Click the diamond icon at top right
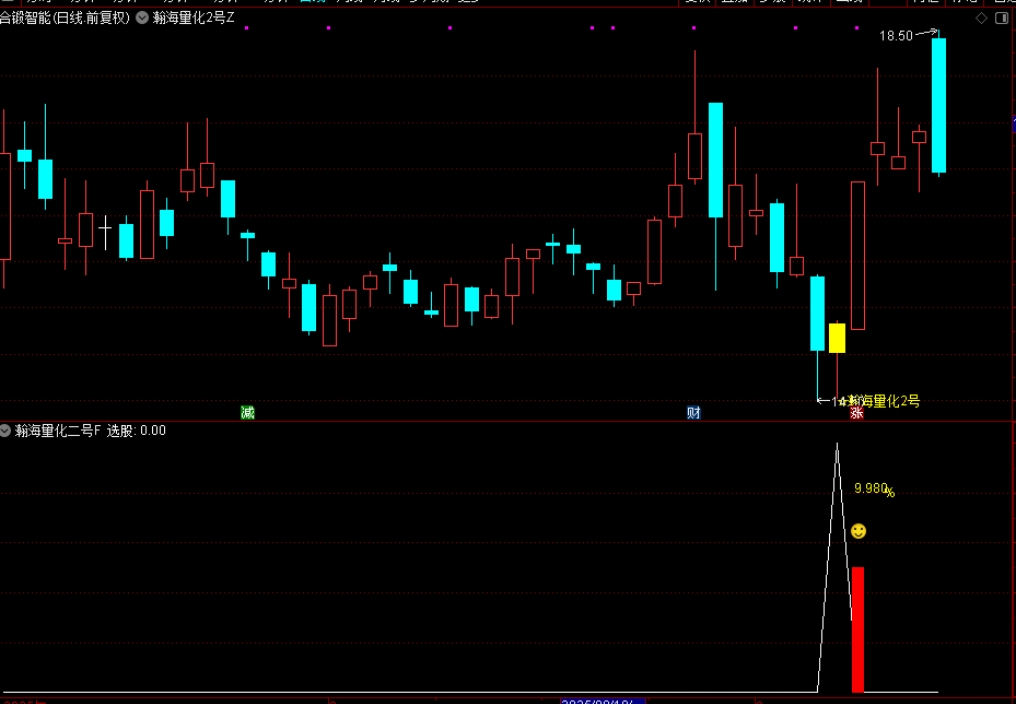The width and height of the screenshot is (1016, 704). (981, 18)
